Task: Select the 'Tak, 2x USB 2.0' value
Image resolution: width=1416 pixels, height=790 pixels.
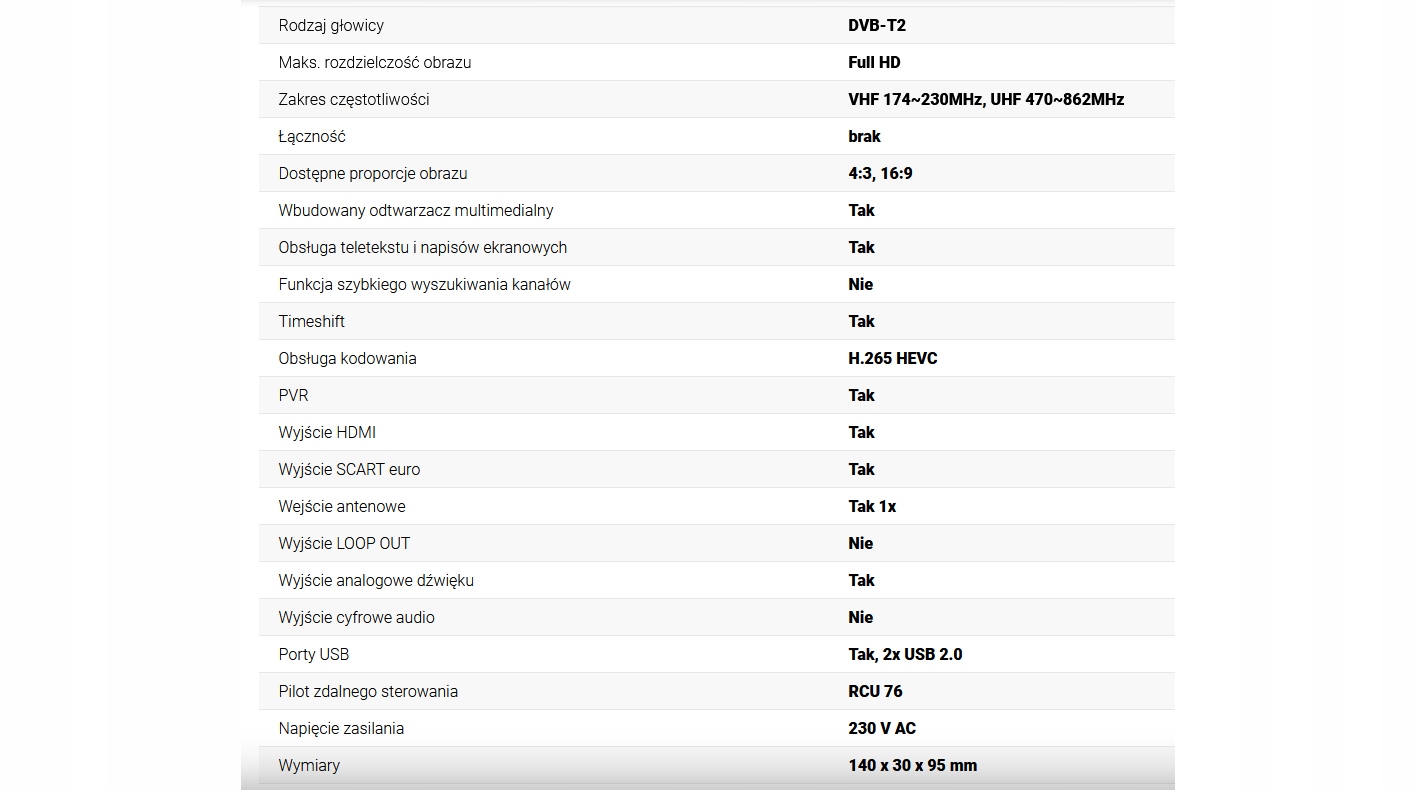Action: point(905,654)
